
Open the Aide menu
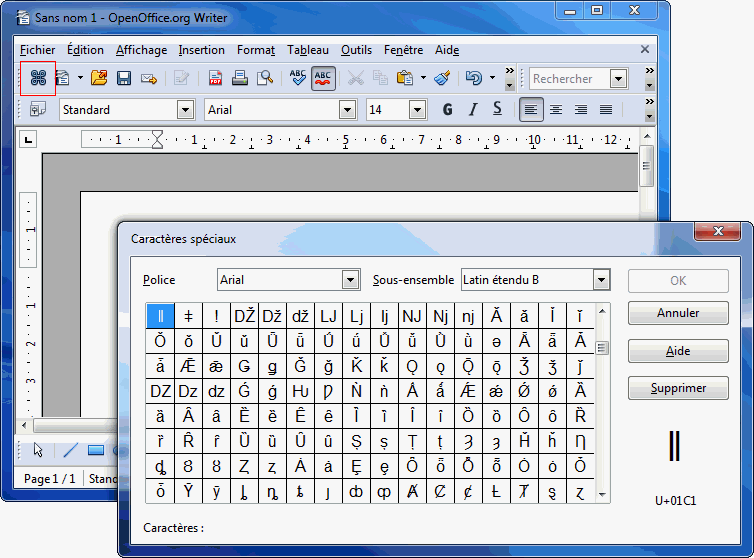tap(447, 50)
